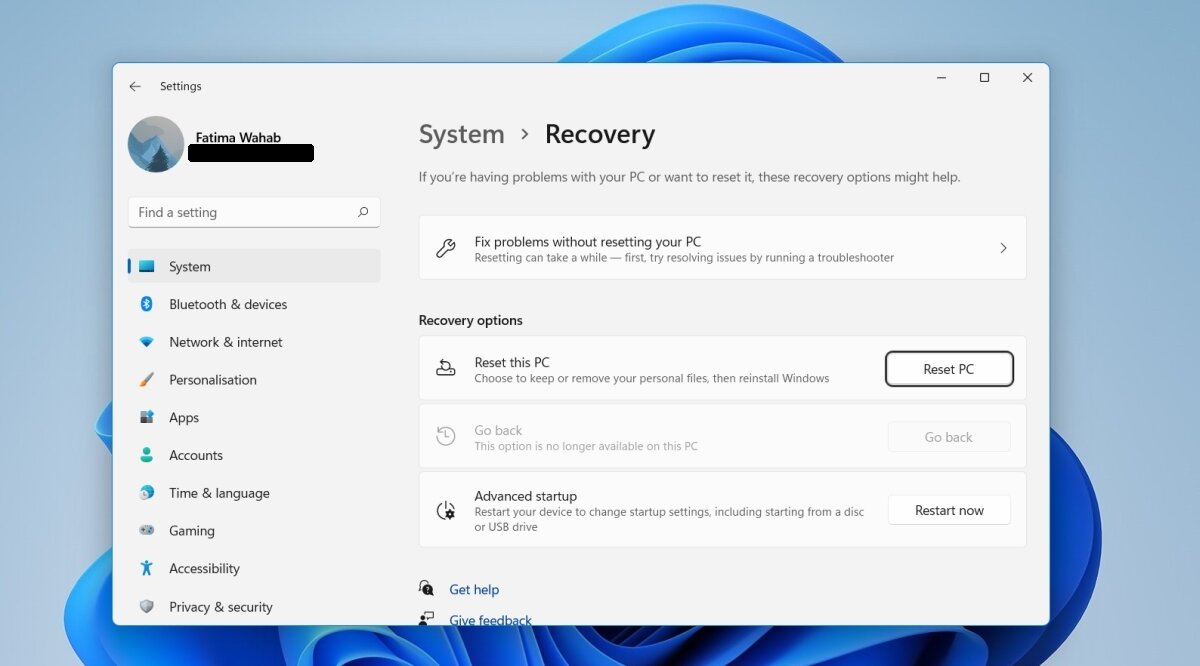Expand the Fix problems troubleshooter chevron
This screenshot has width=1200, height=666.
[x=1003, y=248]
